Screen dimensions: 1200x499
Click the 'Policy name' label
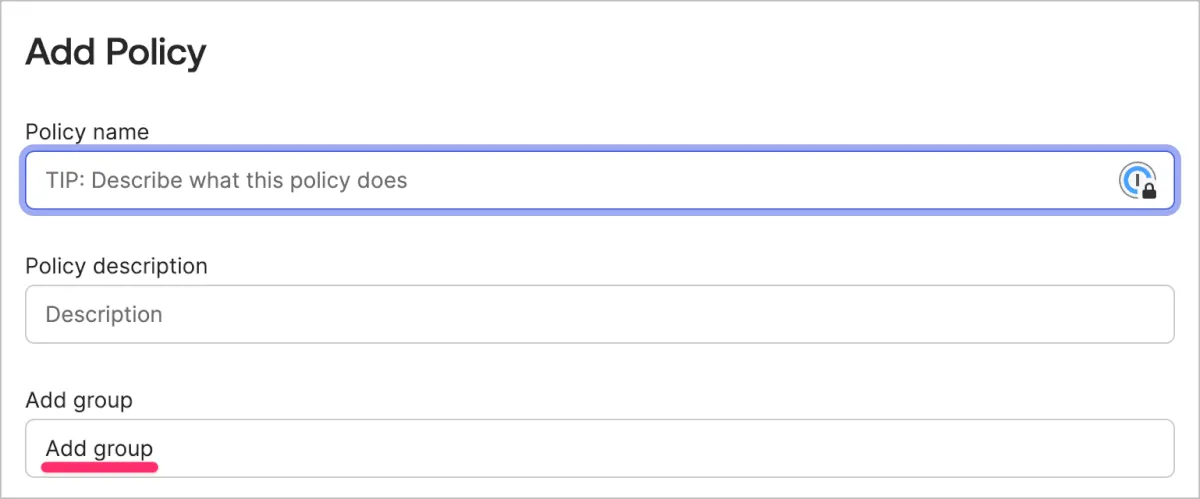click(87, 132)
